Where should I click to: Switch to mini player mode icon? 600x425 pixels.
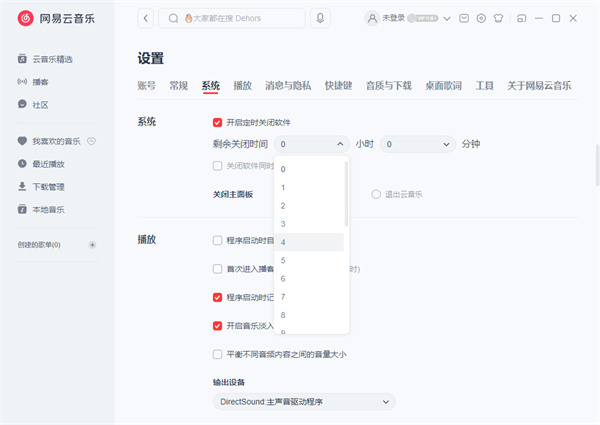click(523, 18)
